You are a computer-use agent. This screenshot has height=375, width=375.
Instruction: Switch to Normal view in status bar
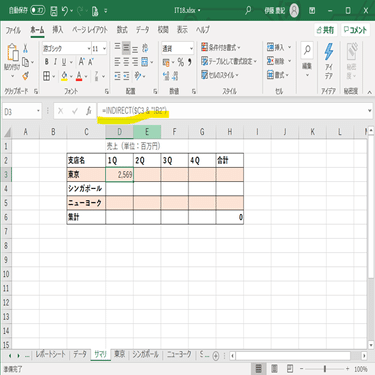tap(258, 369)
